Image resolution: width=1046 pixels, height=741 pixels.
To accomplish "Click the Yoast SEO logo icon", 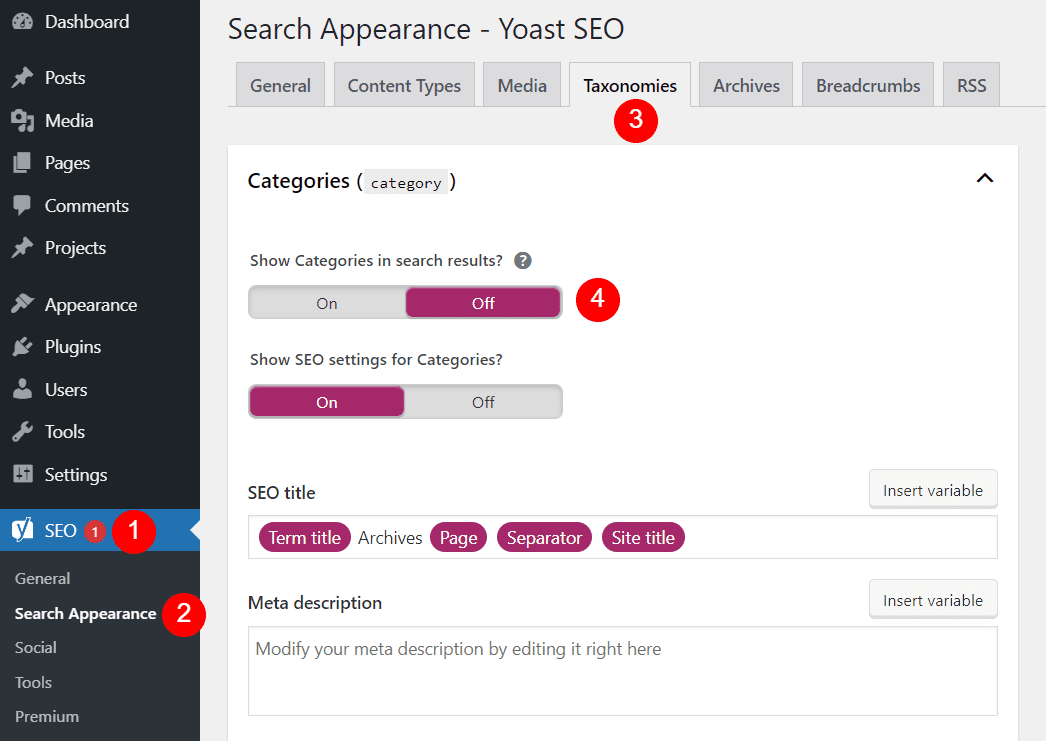I will point(22,530).
